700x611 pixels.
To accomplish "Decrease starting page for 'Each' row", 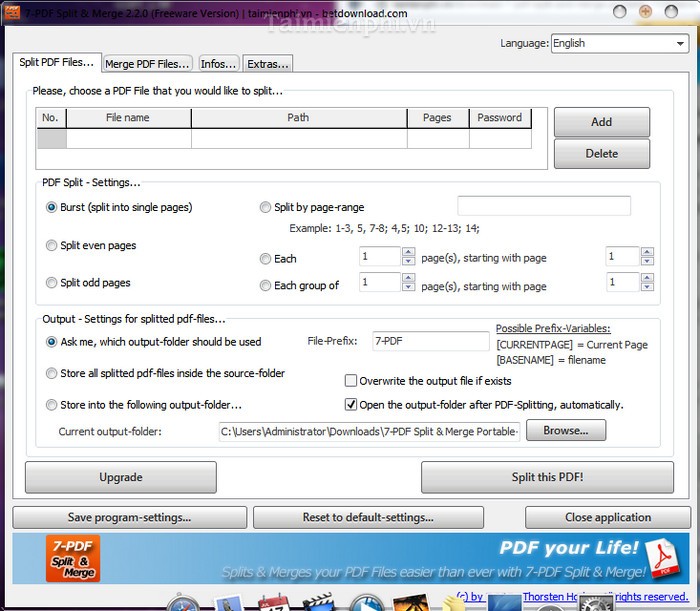I will [x=647, y=261].
